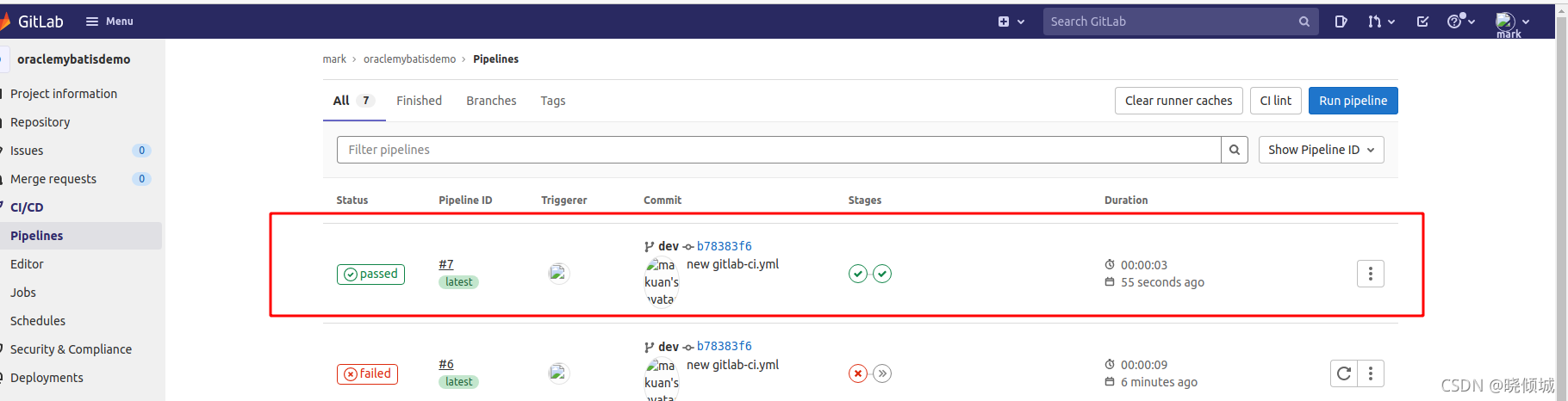Open the to-do list icon
Screen dimensions: 1568x401
[x=1422, y=22]
